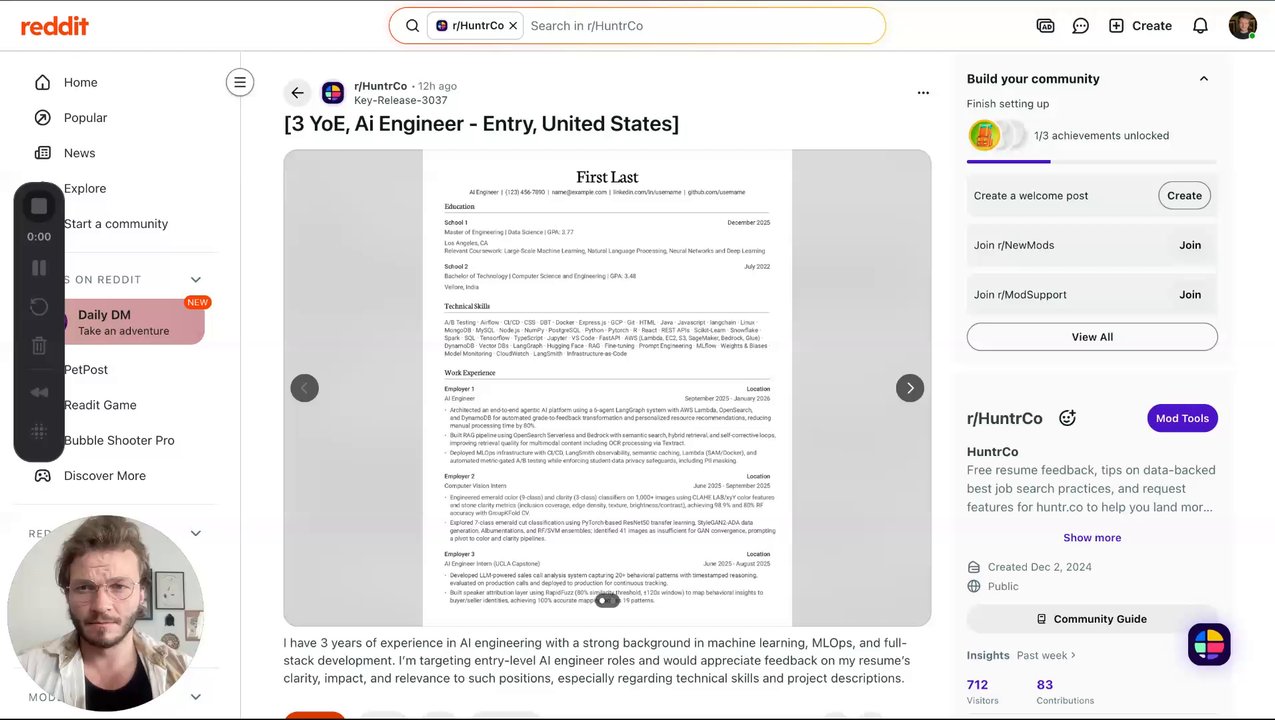
Task: Join r/ModSupport
Action: click(x=1190, y=295)
